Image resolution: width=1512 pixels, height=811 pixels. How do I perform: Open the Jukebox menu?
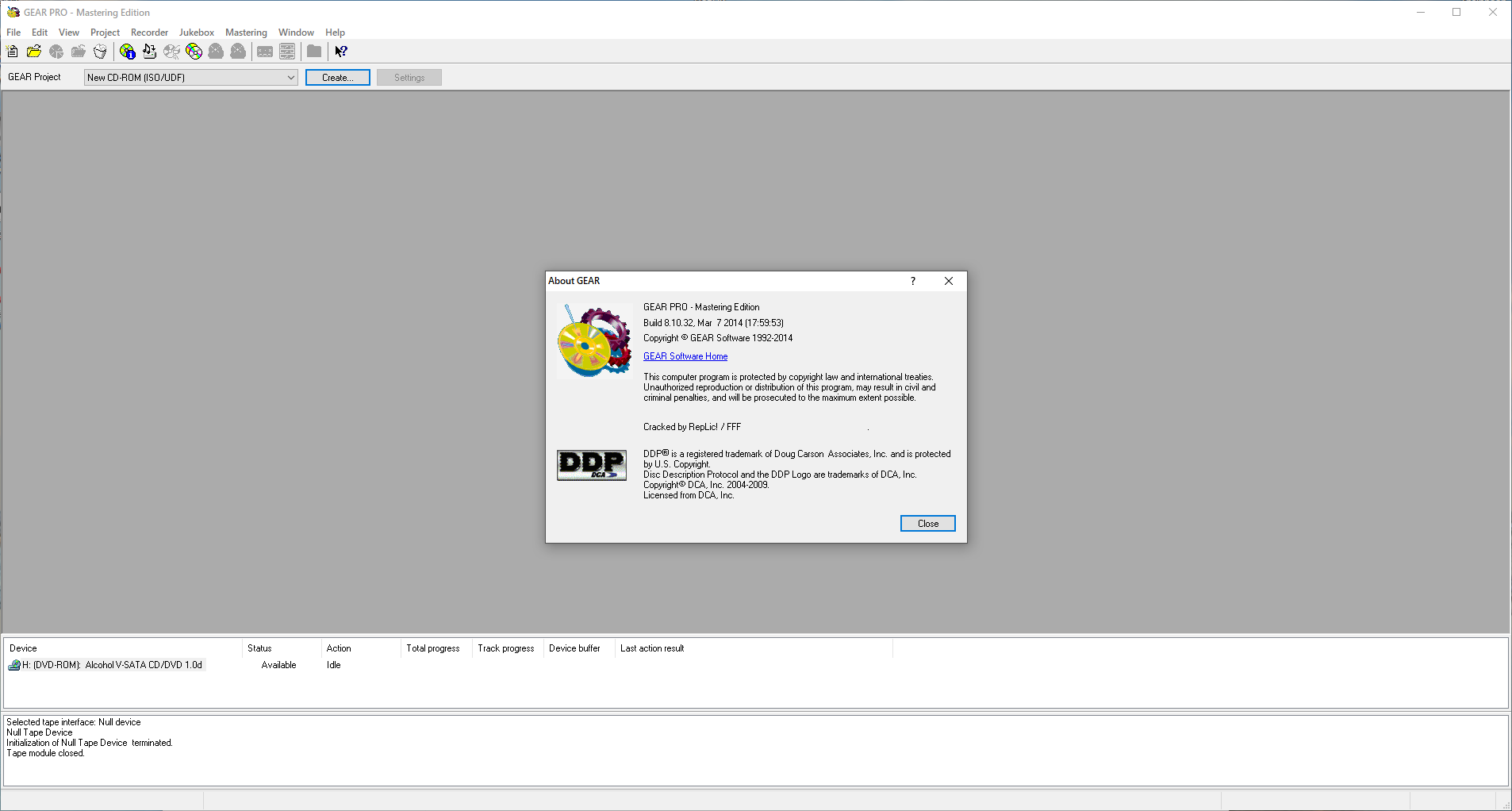click(x=197, y=33)
